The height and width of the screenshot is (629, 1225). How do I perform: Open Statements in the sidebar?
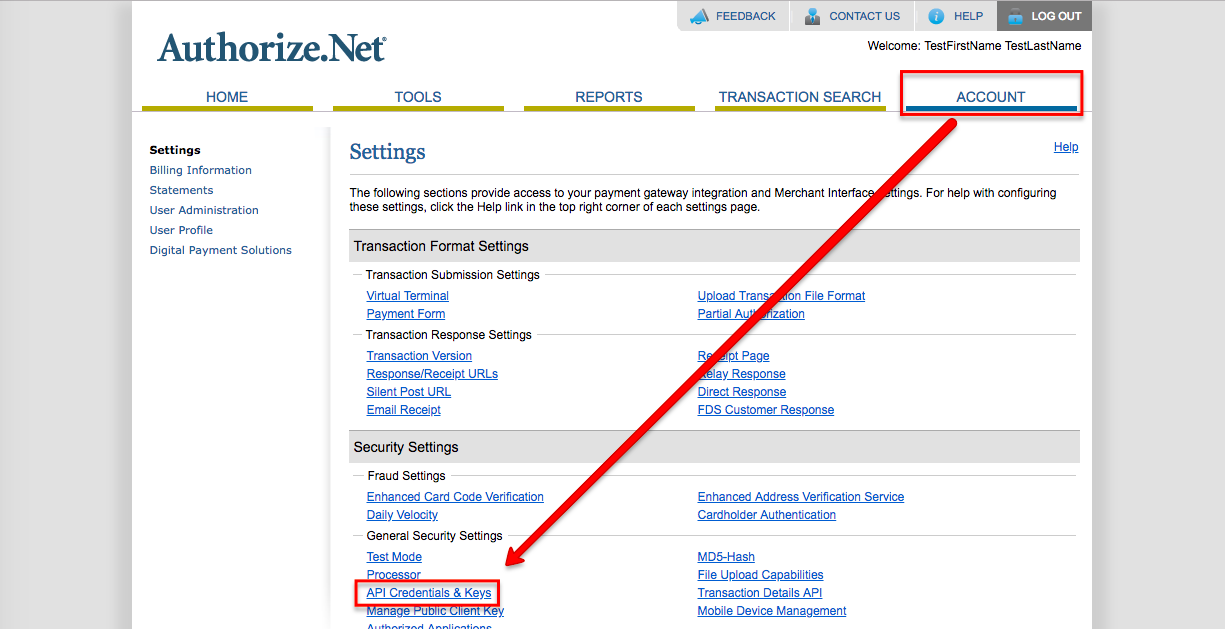click(x=181, y=190)
